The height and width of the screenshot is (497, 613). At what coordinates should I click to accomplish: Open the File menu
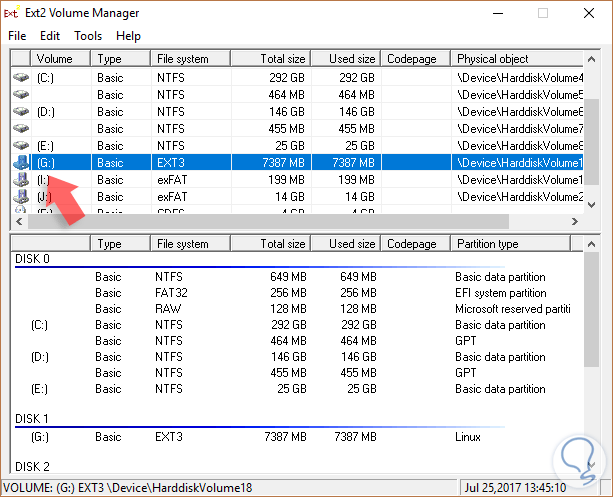(x=17, y=36)
